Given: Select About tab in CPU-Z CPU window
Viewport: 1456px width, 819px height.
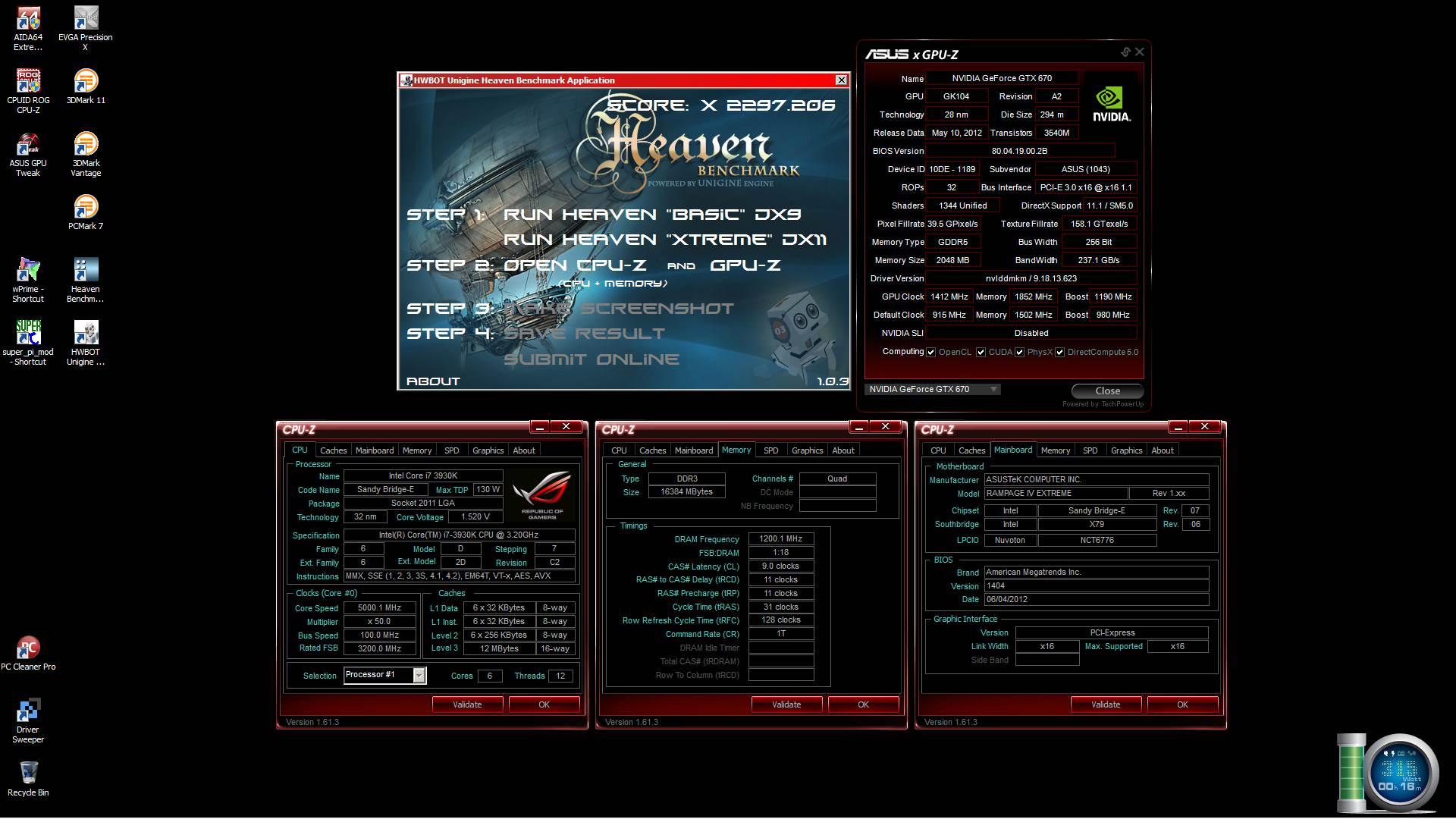Looking at the screenshot, I should click(524, 450).
